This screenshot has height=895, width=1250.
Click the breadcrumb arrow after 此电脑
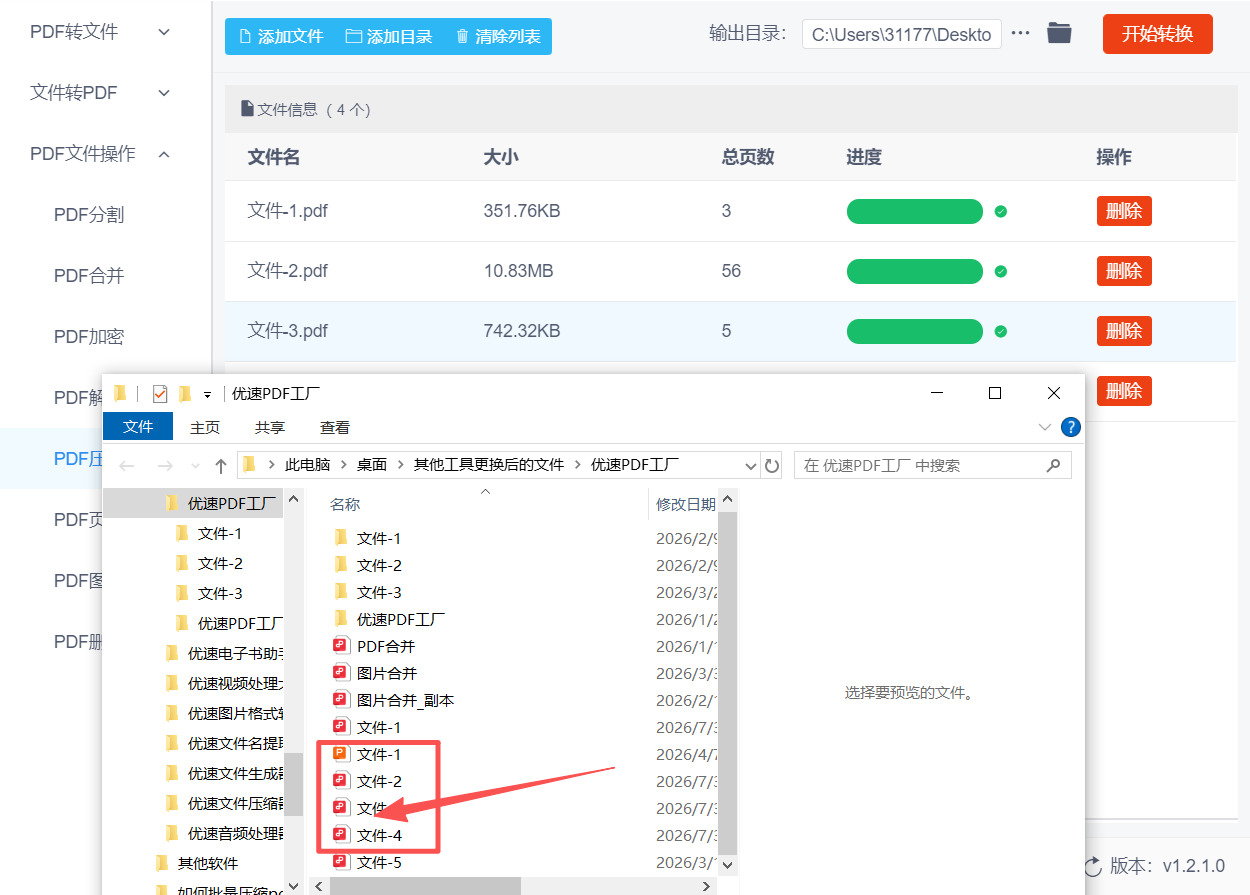344,465
